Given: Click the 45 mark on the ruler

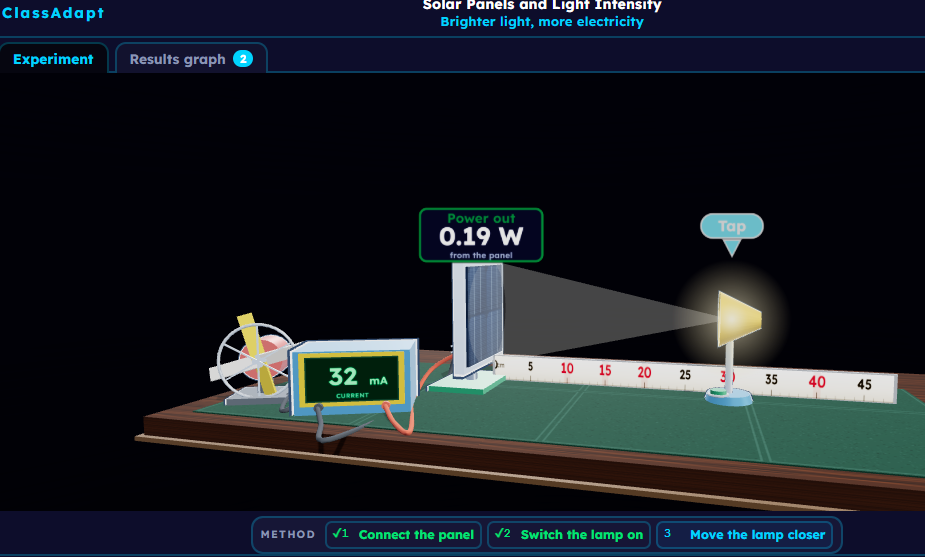Looking at the screenshot, I should (864, 384).
